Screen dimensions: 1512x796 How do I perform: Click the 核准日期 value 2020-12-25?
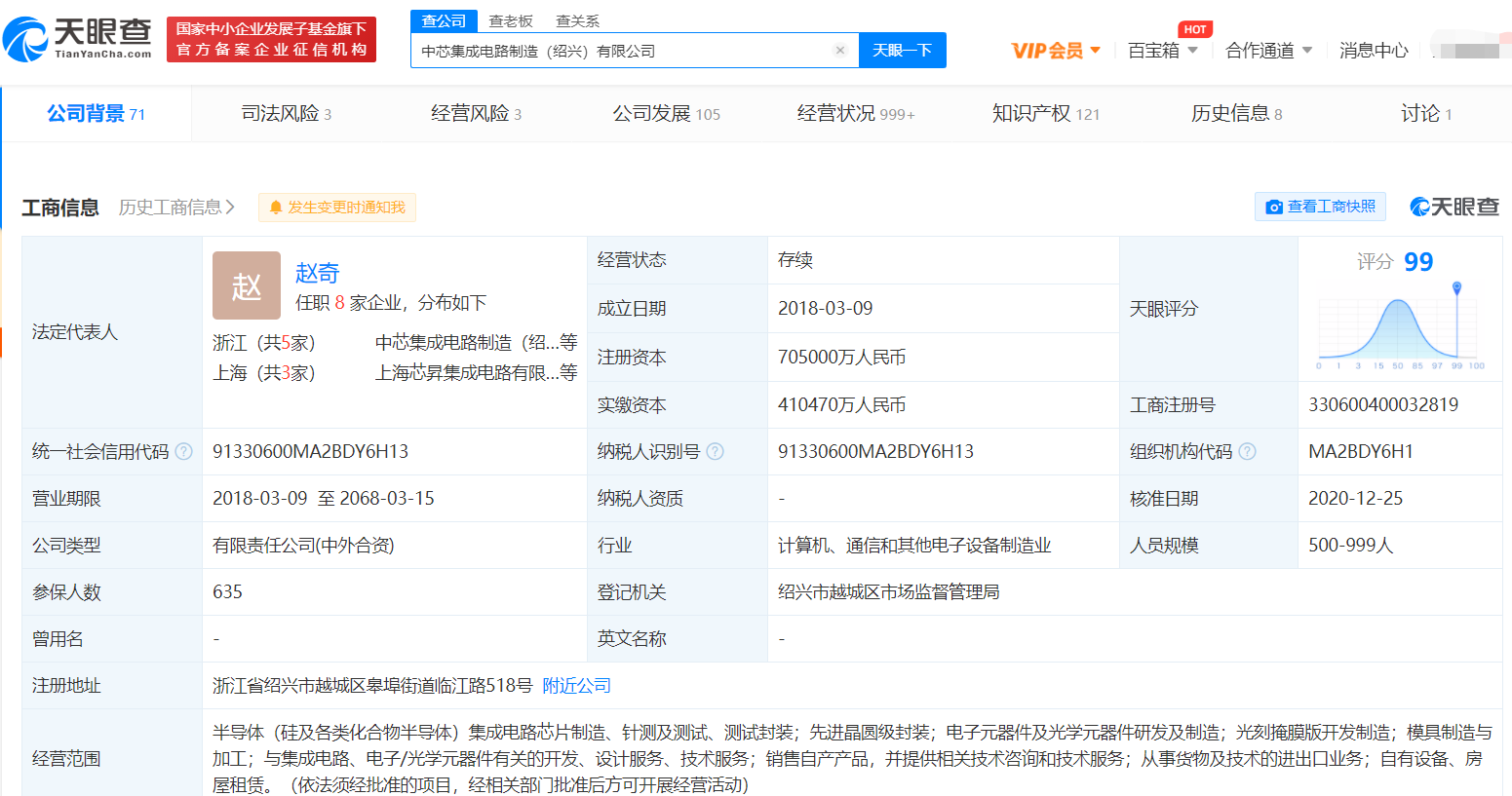pyautogui.click(x=1356, y=499)
